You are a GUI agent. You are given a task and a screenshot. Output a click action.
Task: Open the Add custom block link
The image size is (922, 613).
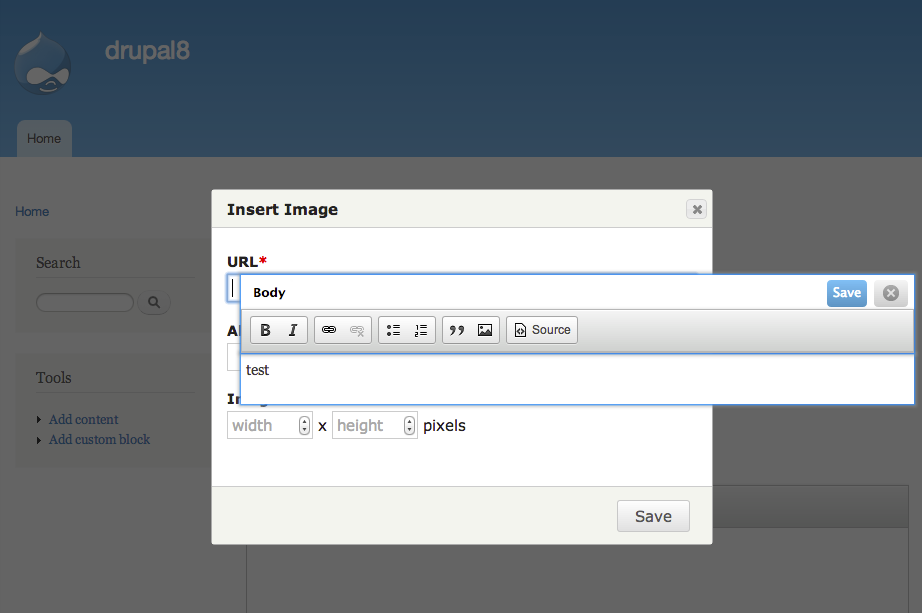[x=99, y=439]
